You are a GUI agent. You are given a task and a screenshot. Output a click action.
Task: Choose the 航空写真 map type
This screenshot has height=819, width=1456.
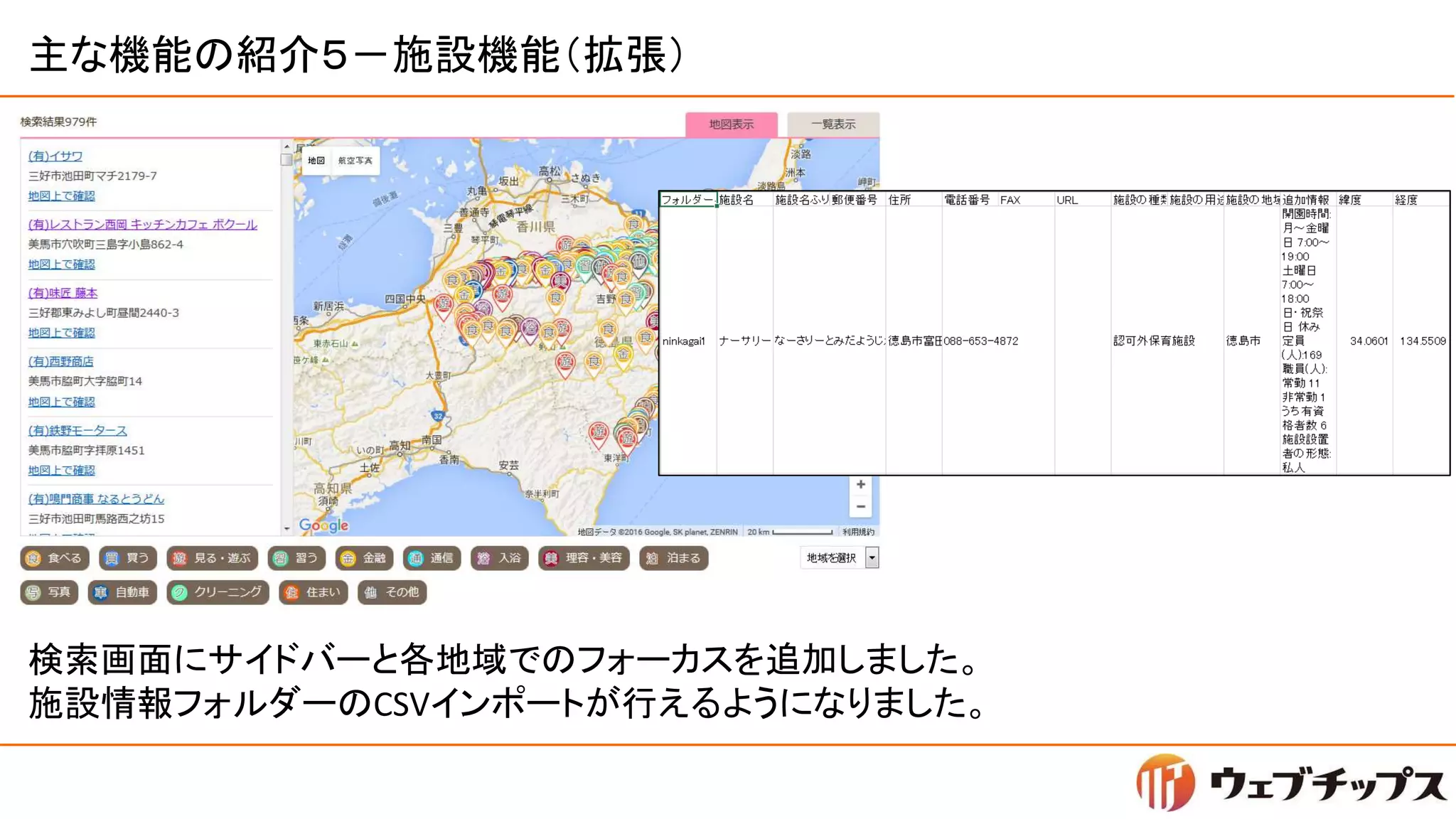point(355,161)
